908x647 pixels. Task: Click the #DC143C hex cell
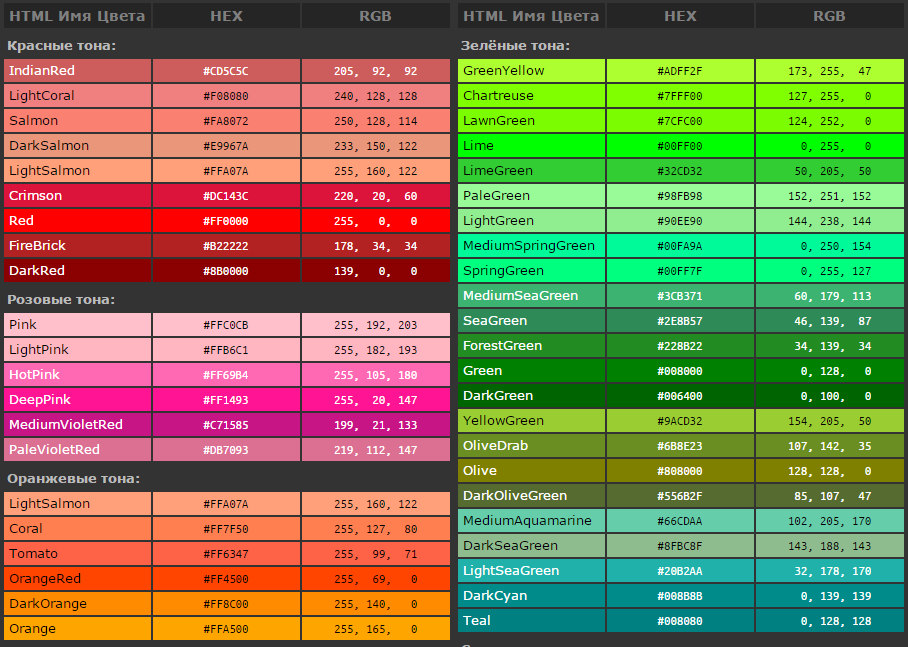(x=226, y=196)
